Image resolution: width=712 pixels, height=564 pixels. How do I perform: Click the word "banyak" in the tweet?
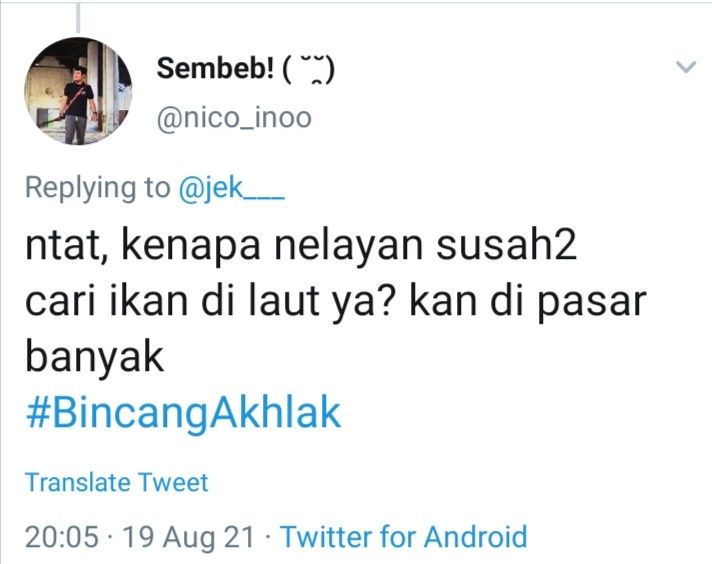(93, 358)
